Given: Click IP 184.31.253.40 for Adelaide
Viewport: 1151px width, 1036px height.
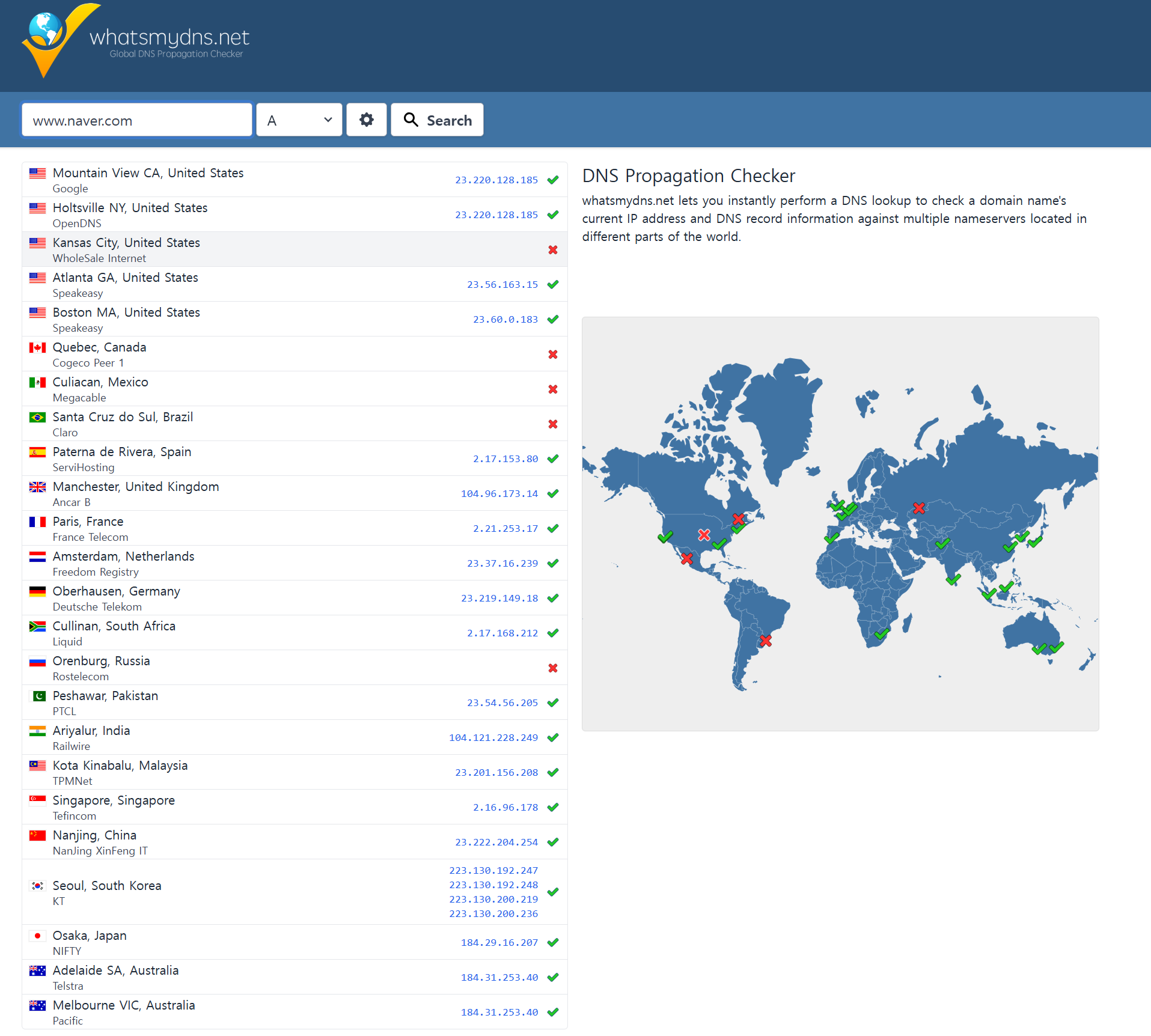Looking at the screenshot, I should point(499,977).
